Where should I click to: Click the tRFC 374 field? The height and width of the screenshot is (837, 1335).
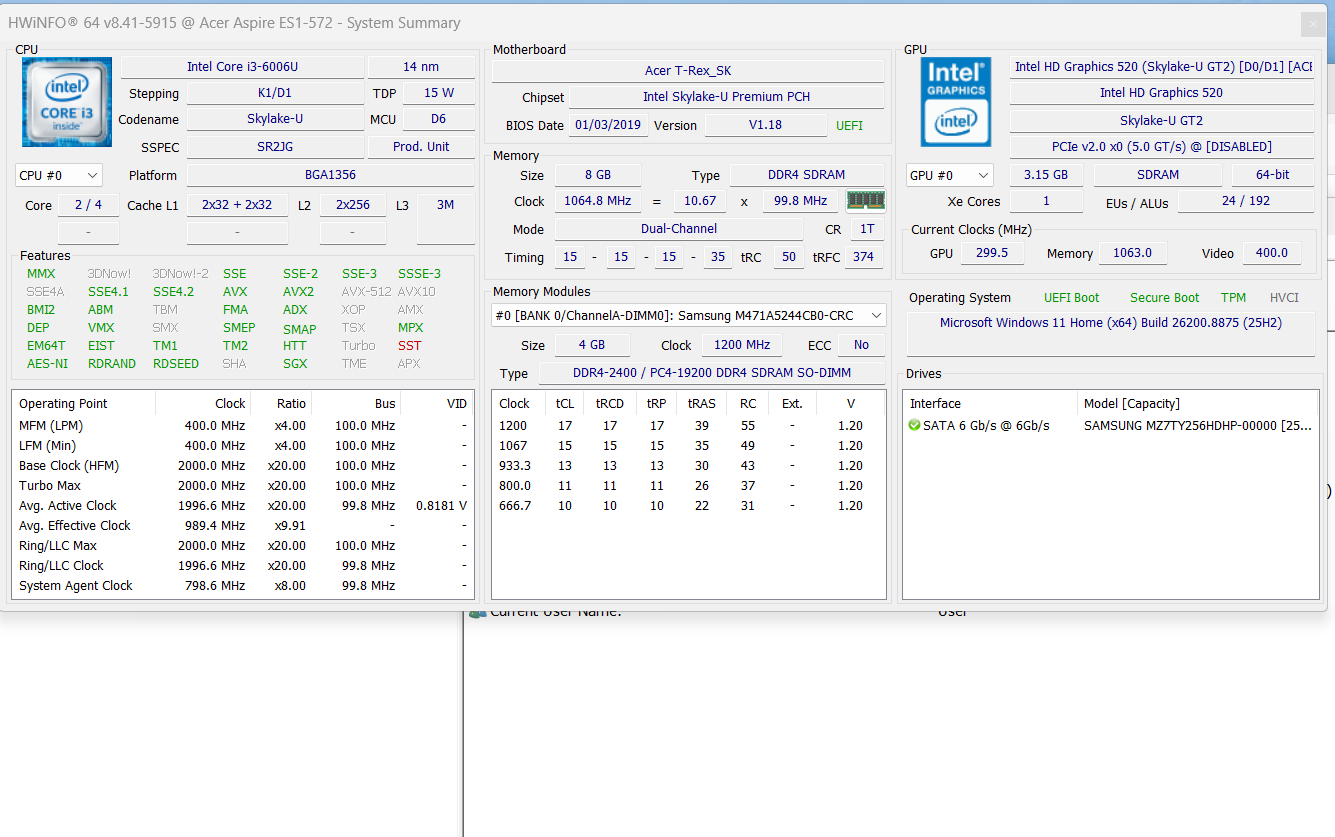[864, 257]
